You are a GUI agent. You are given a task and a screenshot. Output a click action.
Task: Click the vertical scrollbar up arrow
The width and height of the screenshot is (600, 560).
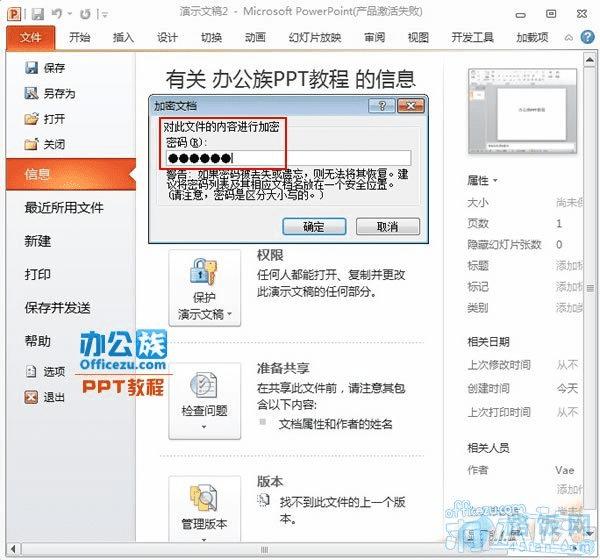[590, 60]
